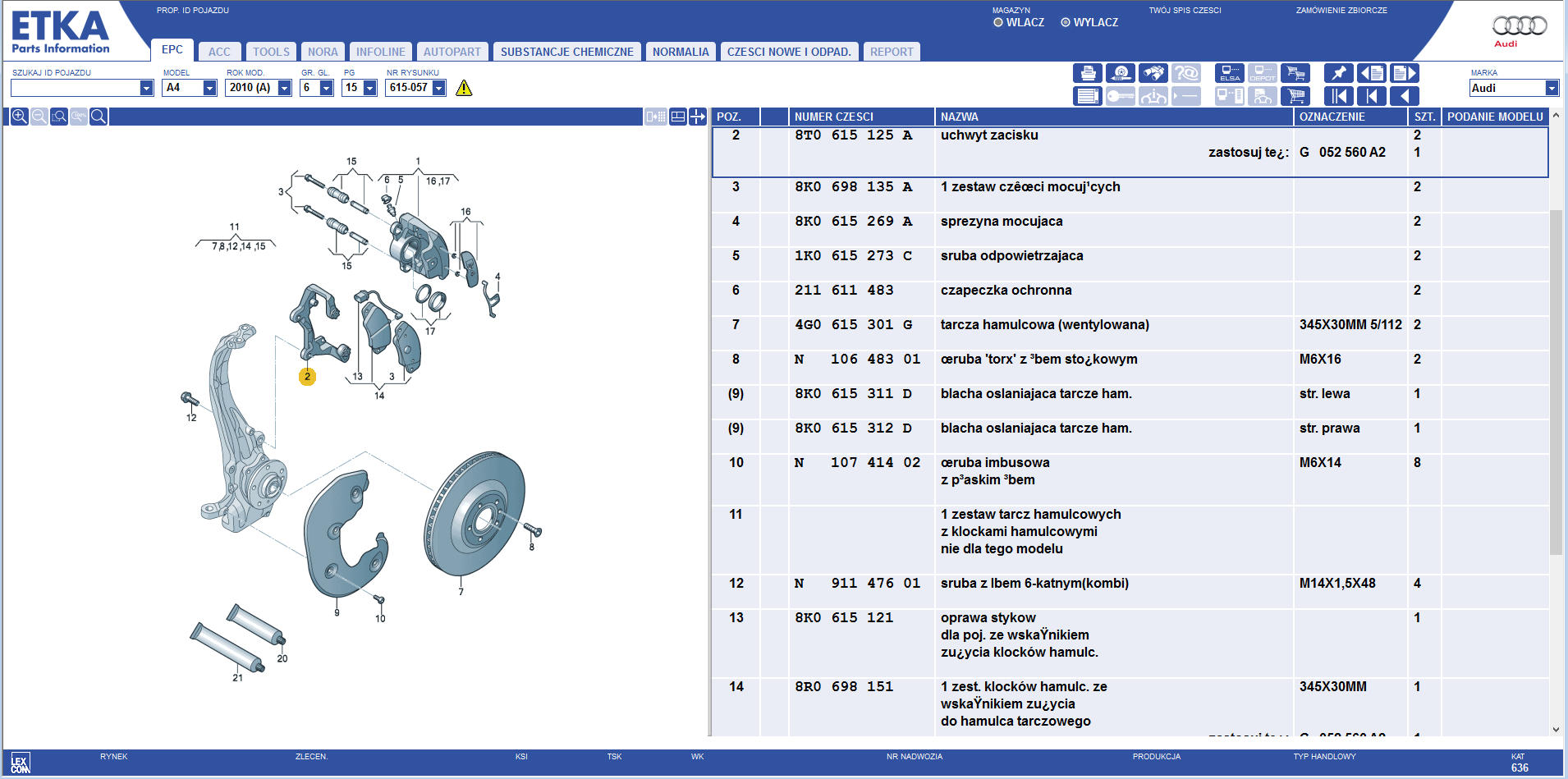
Task: Go to the previous illustration page icon
Action: click(1372, 73)
